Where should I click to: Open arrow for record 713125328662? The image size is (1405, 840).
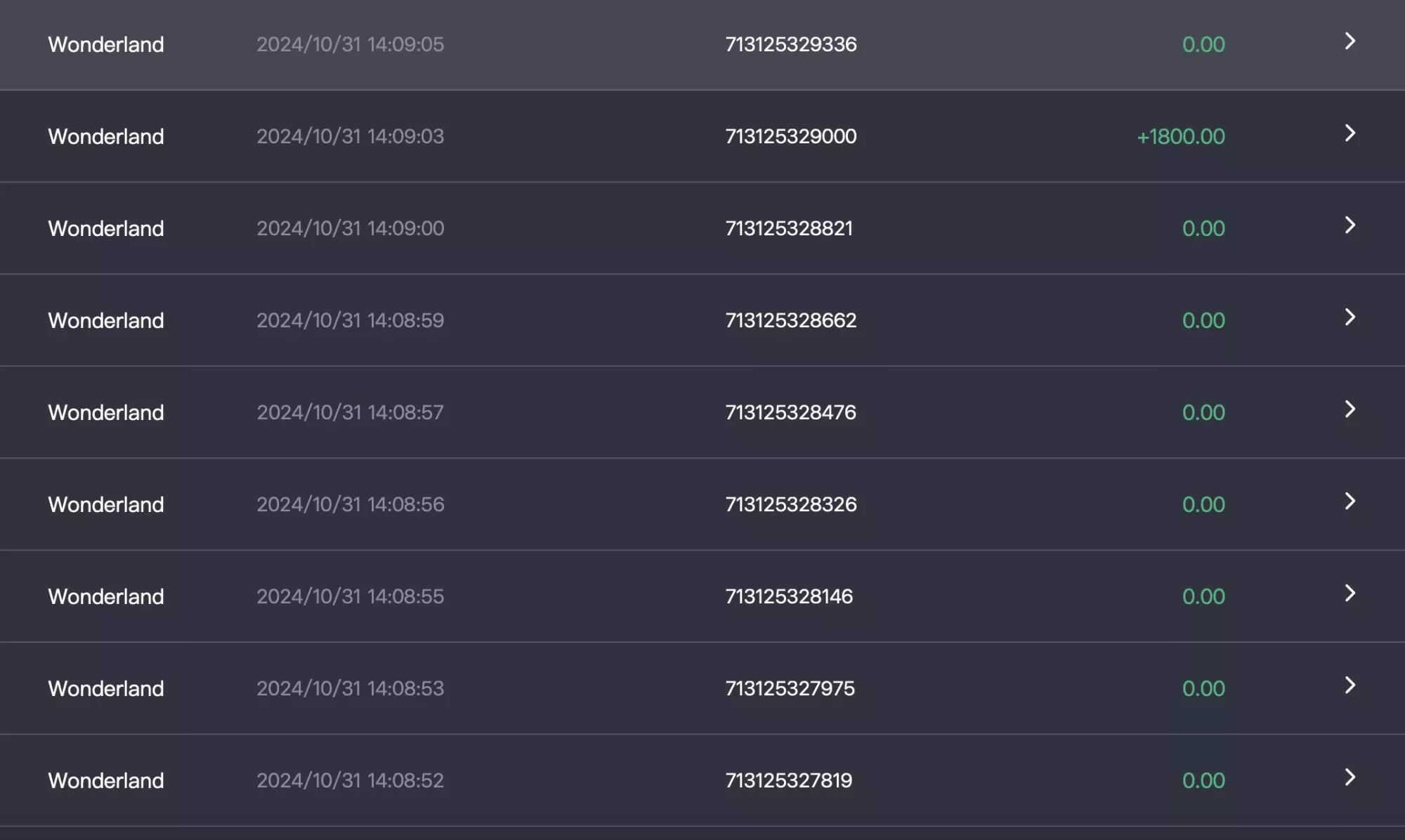click(1350, 317)
